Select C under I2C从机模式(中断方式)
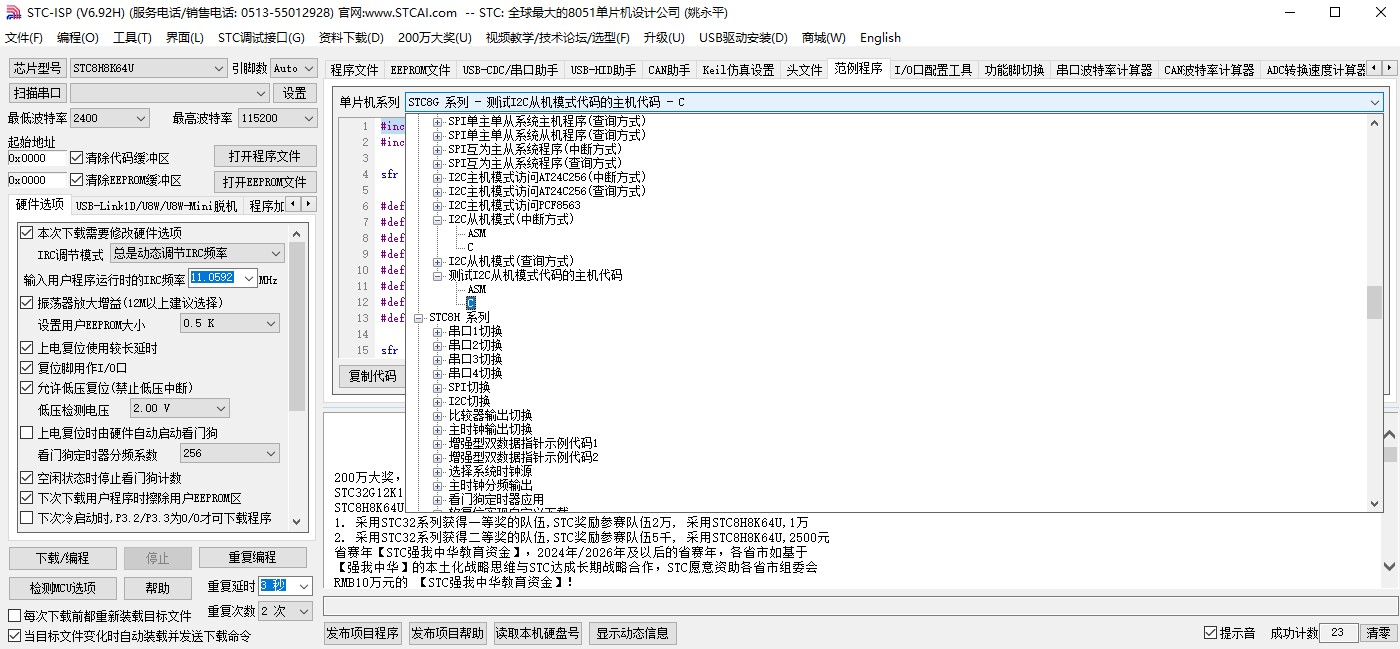 [470, 247]
